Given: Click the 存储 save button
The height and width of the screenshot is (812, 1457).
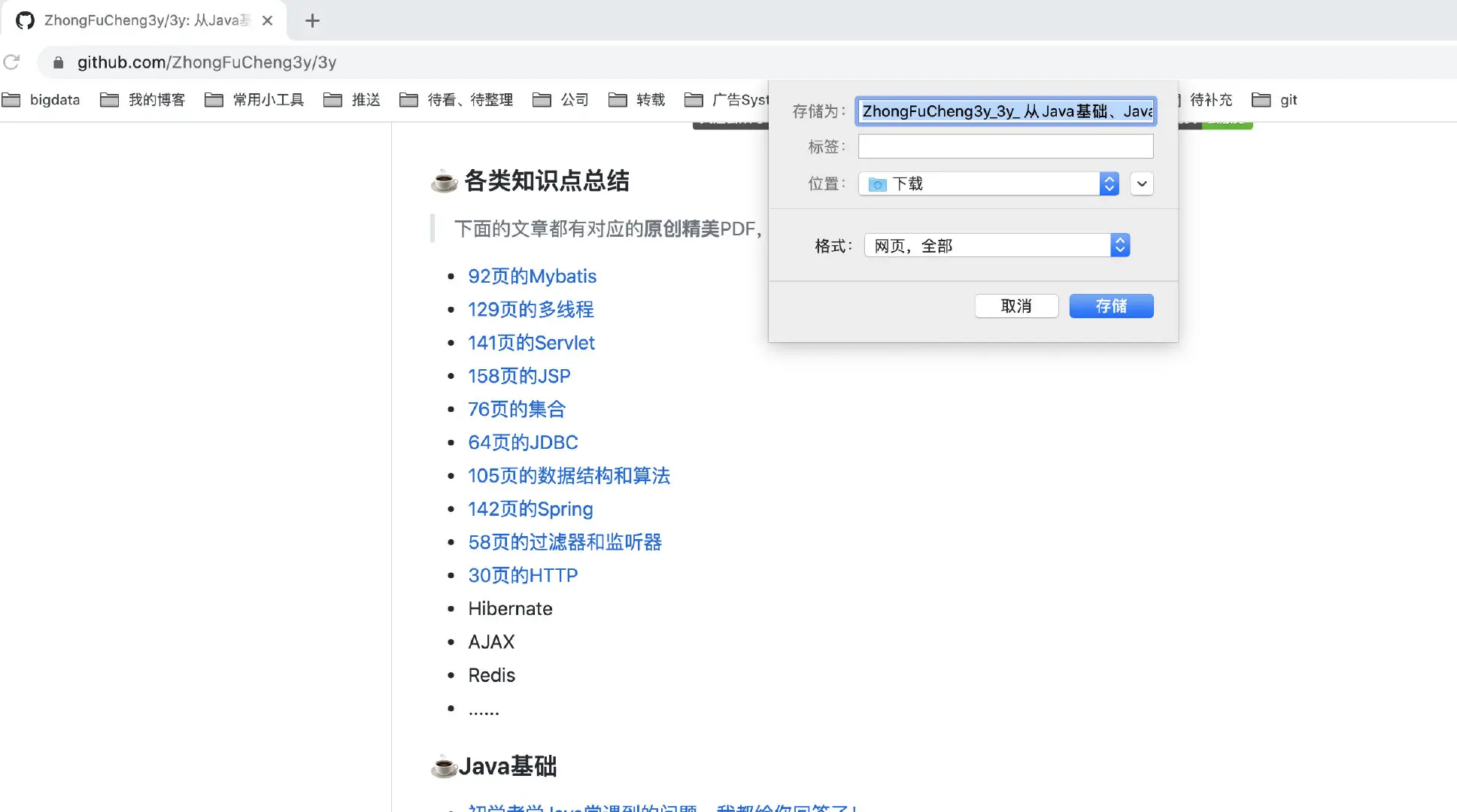Looking at the screenshot, I should [x=1111, y=306].
